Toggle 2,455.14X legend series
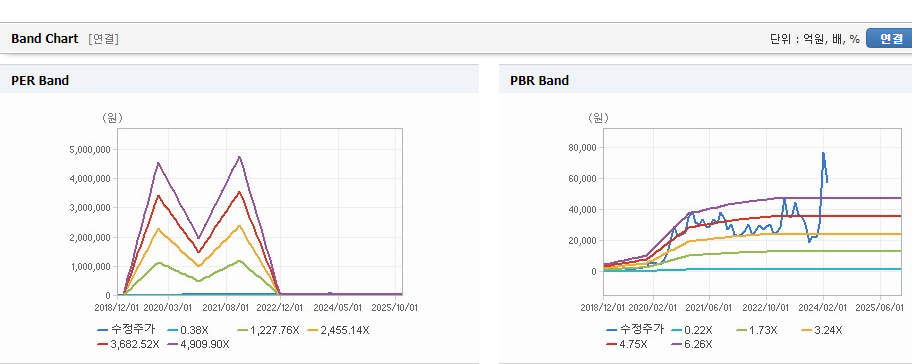This screenshot has width=912, height=364. tap(339, 330)
